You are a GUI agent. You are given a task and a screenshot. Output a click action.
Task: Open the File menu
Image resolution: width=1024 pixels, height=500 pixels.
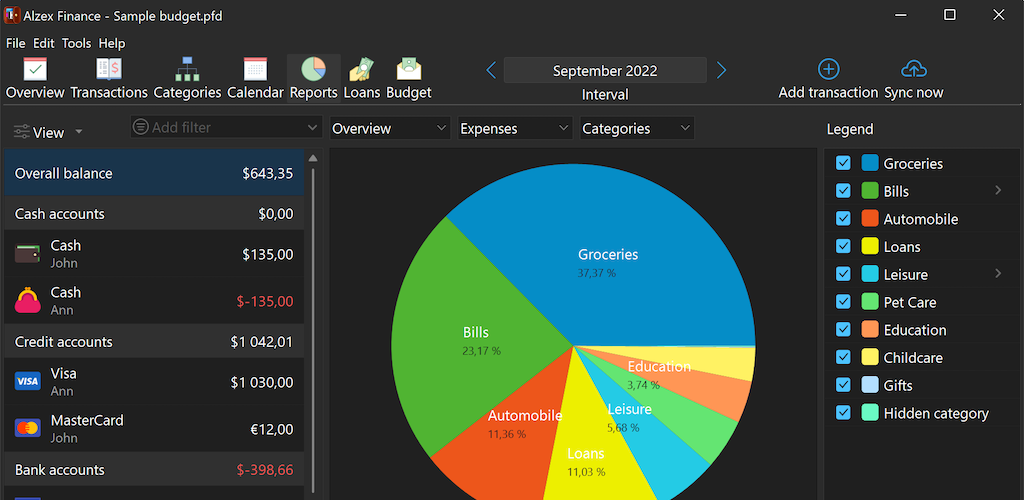(15, 44)
